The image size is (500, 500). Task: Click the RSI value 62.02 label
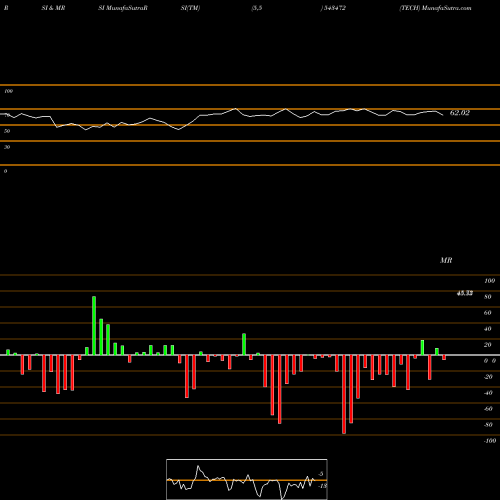(x=460, y=113)
